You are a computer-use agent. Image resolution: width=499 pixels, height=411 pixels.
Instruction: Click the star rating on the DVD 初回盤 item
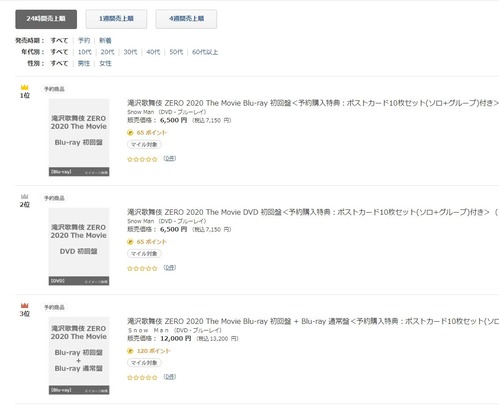click(x=142, y=268)
